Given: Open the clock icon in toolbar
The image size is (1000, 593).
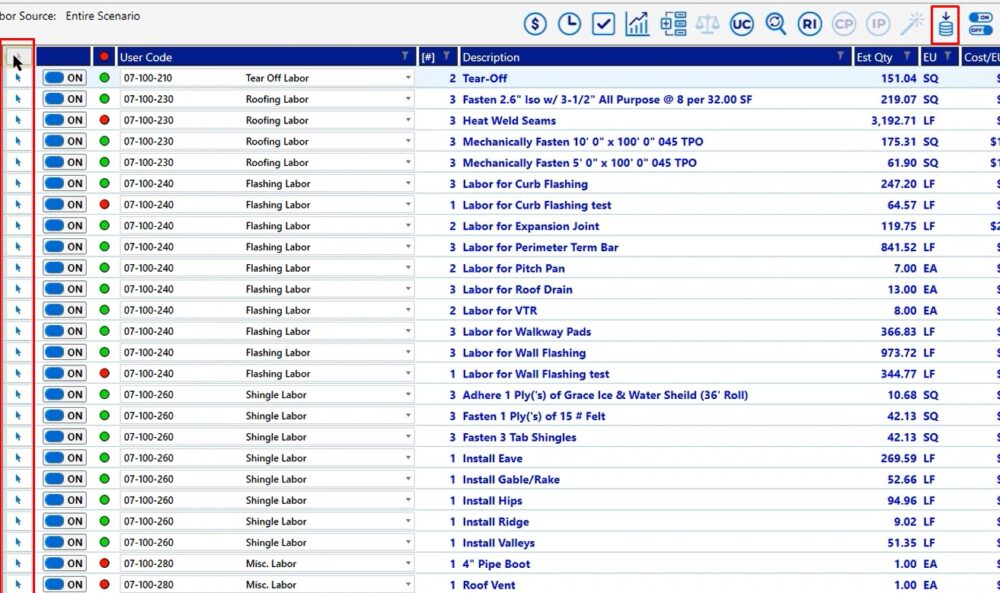Looking at the screenshot, I should coord(569,24).
